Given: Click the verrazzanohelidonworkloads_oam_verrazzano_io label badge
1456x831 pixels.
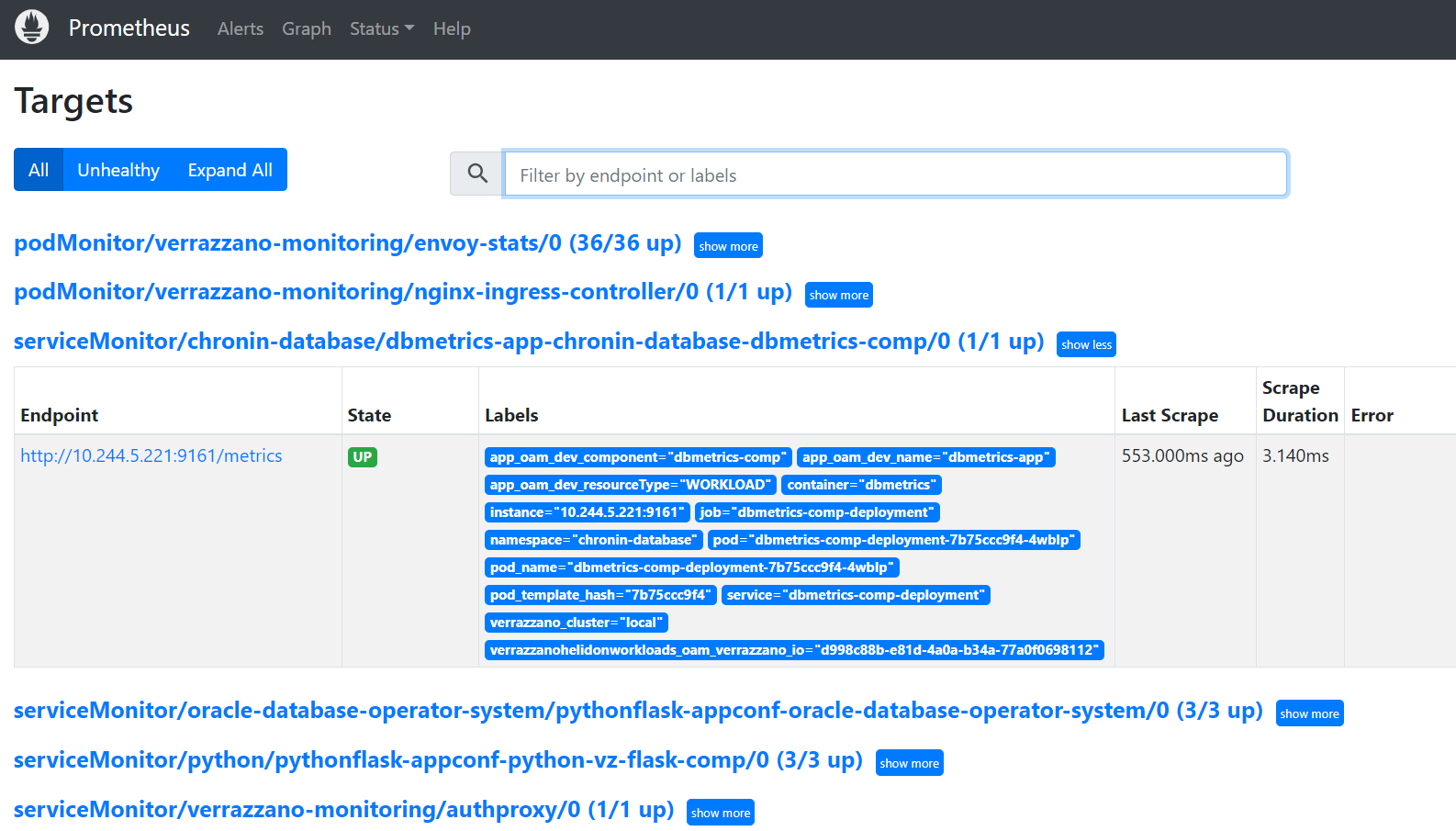Looking at the screenshot, I should pos(794,650).
